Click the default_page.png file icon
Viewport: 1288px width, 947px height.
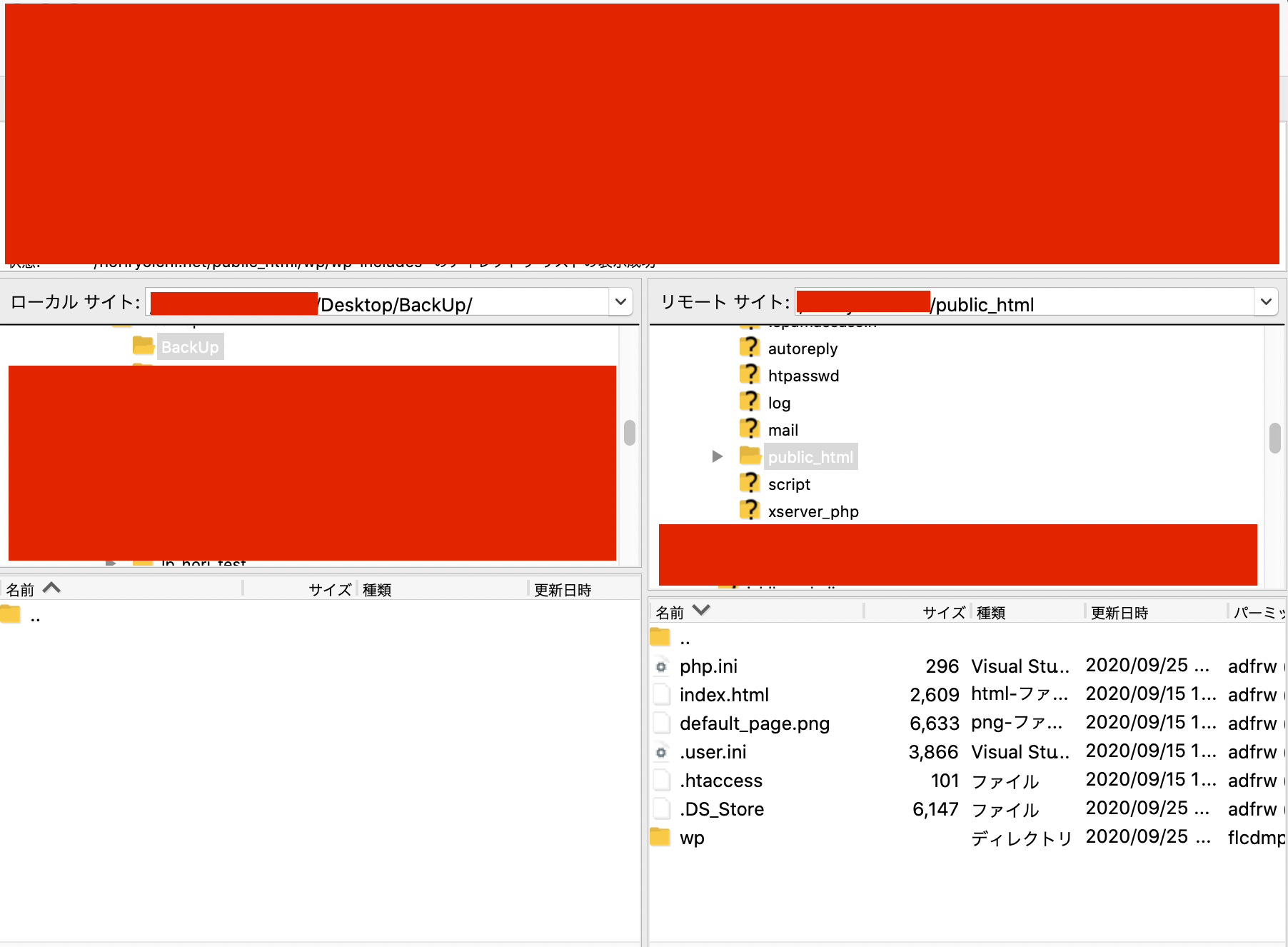pos(662,723)
